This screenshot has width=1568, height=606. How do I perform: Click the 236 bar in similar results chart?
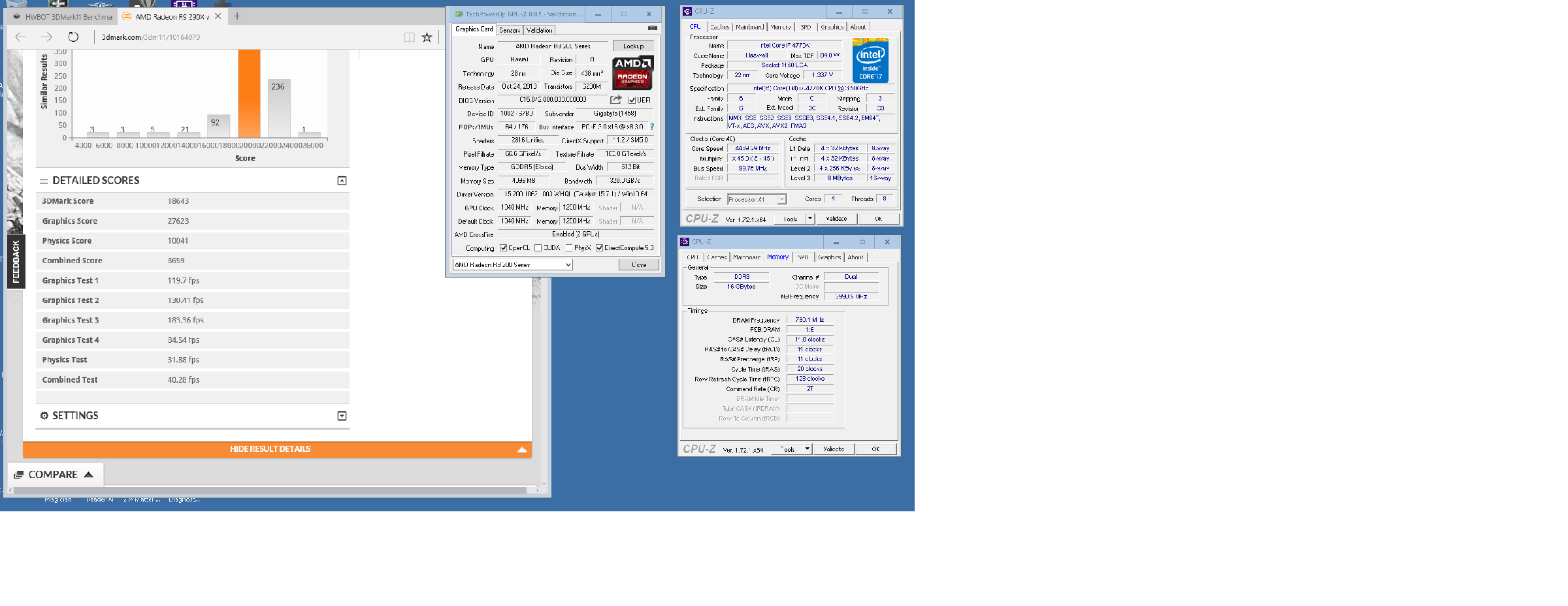[x=278, y=108]
